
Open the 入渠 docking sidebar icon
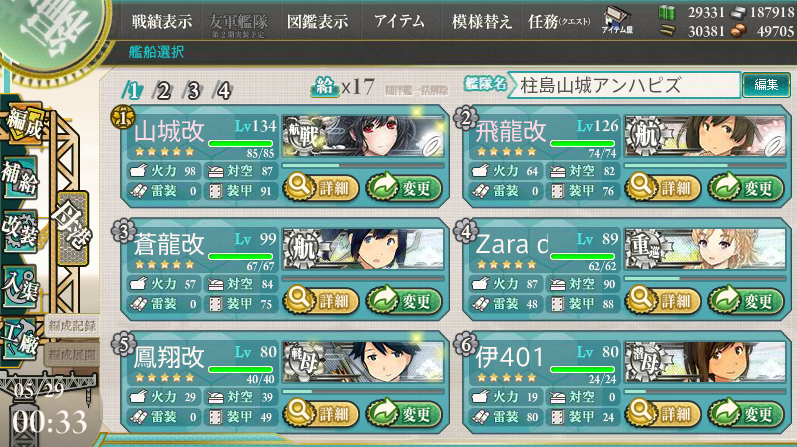click(x=20, y=287)
